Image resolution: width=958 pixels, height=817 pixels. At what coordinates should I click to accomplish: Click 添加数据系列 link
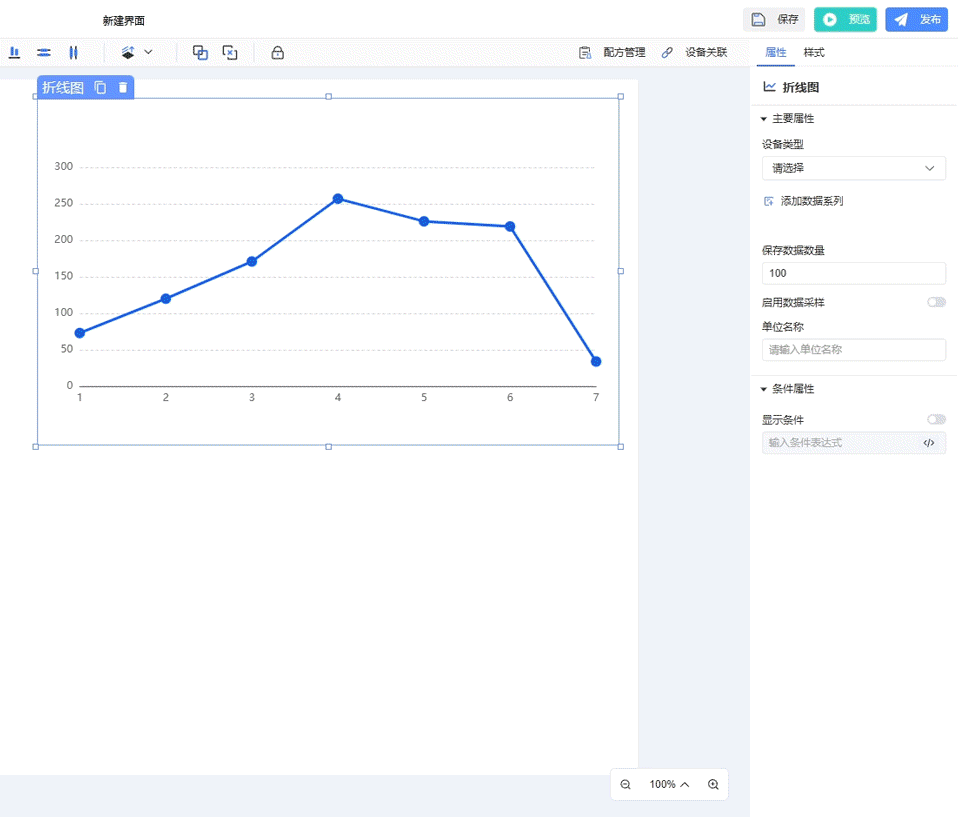[x=811, y=201]
